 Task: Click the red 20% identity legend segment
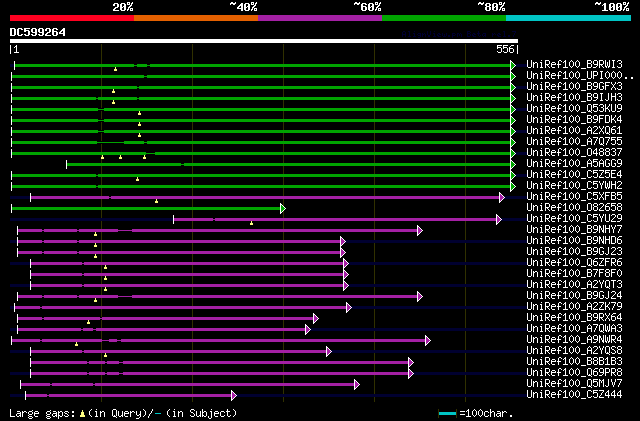(72, 18)
